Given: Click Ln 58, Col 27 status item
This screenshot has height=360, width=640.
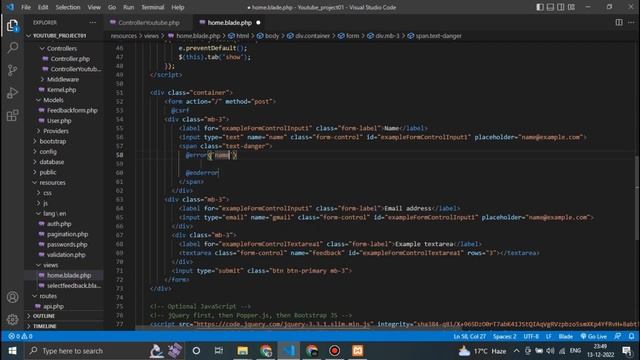Looking at the screenshot, I should click(469, 336).
